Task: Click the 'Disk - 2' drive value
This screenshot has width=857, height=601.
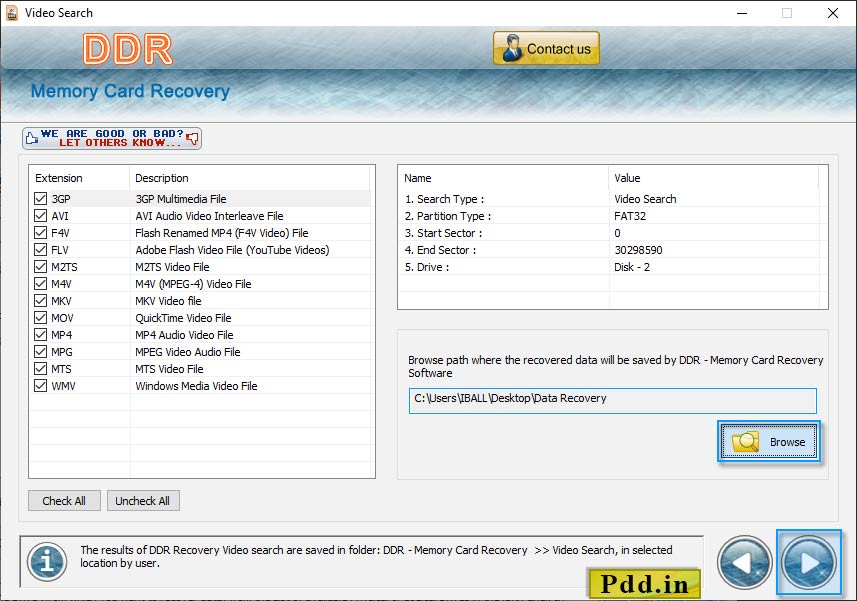Action: click(632, 267)
